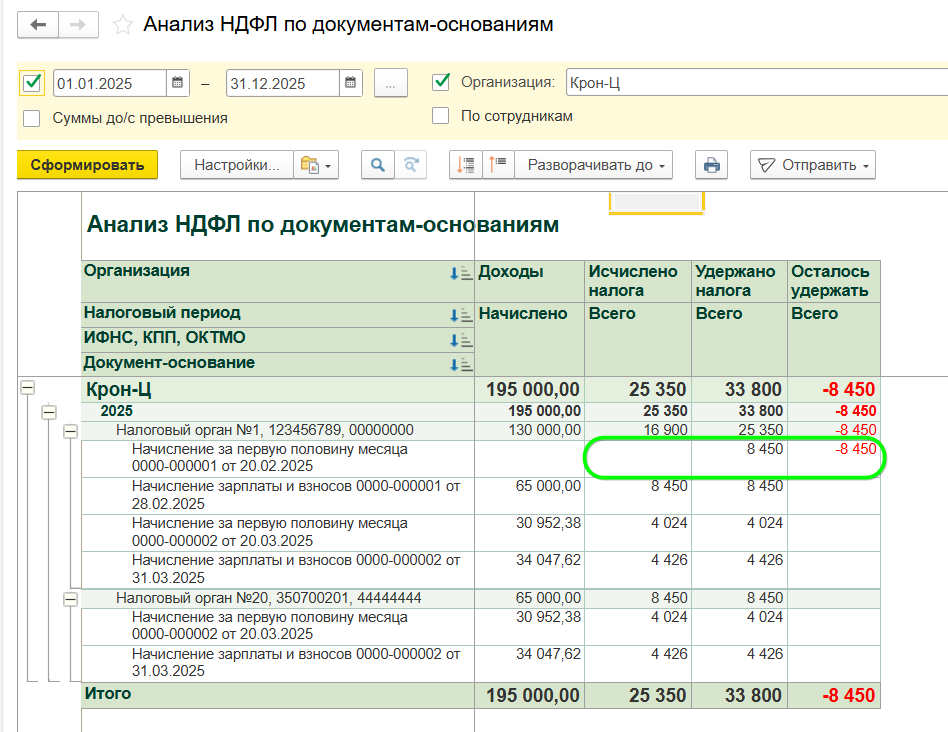
Task: Open Начисление за первую половину 0000-000001 от 20.02.2025
Action: point(278,458)
